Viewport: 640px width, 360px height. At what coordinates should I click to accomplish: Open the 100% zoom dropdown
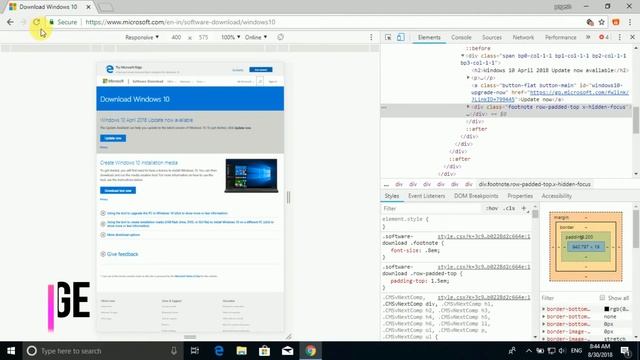coord(231,37)
